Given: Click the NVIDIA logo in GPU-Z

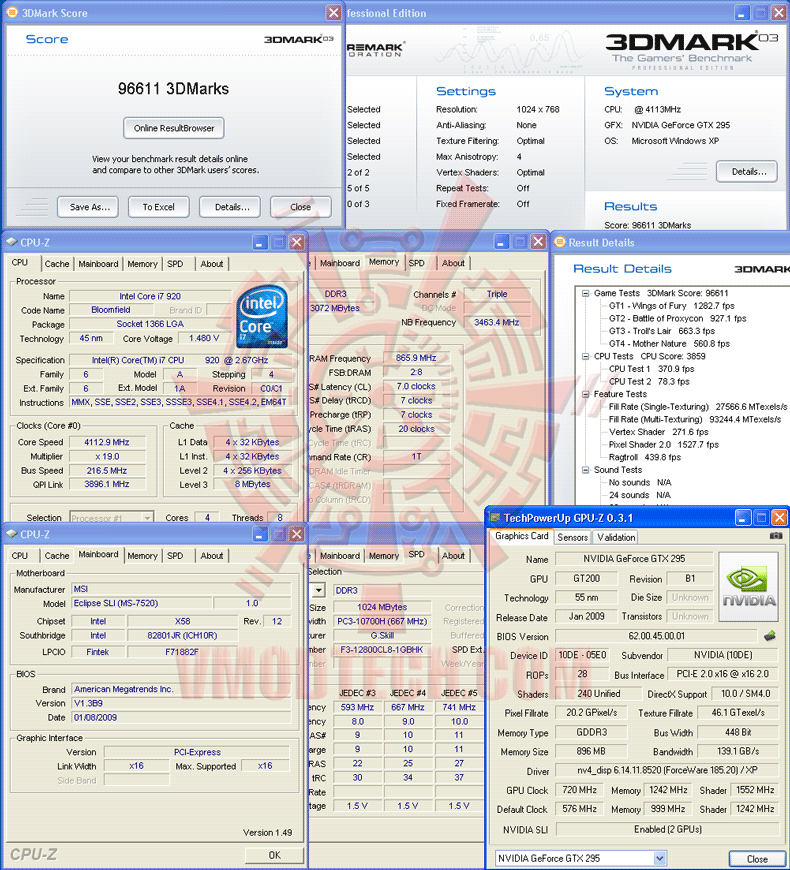Looking at the screenshot, I should pos(749,586).
